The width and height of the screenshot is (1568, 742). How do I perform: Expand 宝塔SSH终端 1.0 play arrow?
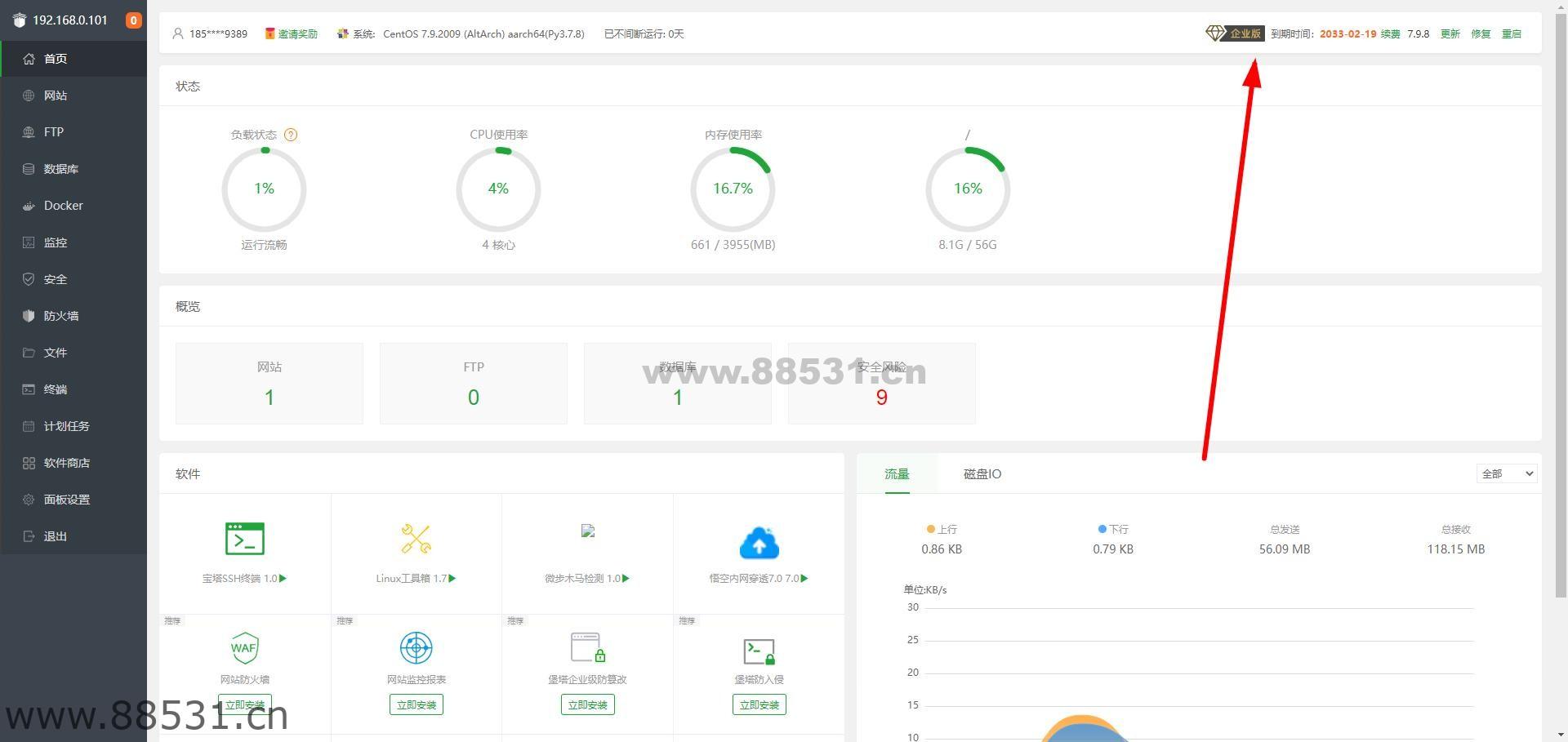pos(283,578)
